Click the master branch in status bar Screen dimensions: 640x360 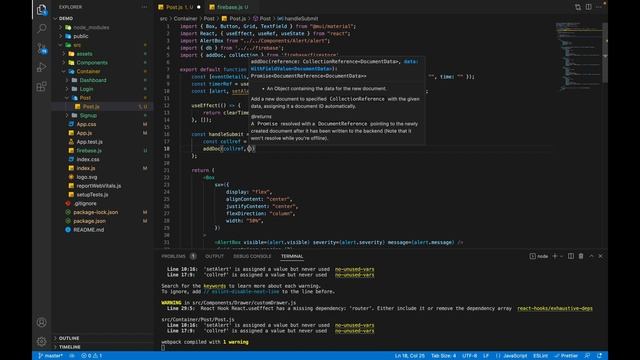pos(51,356)
